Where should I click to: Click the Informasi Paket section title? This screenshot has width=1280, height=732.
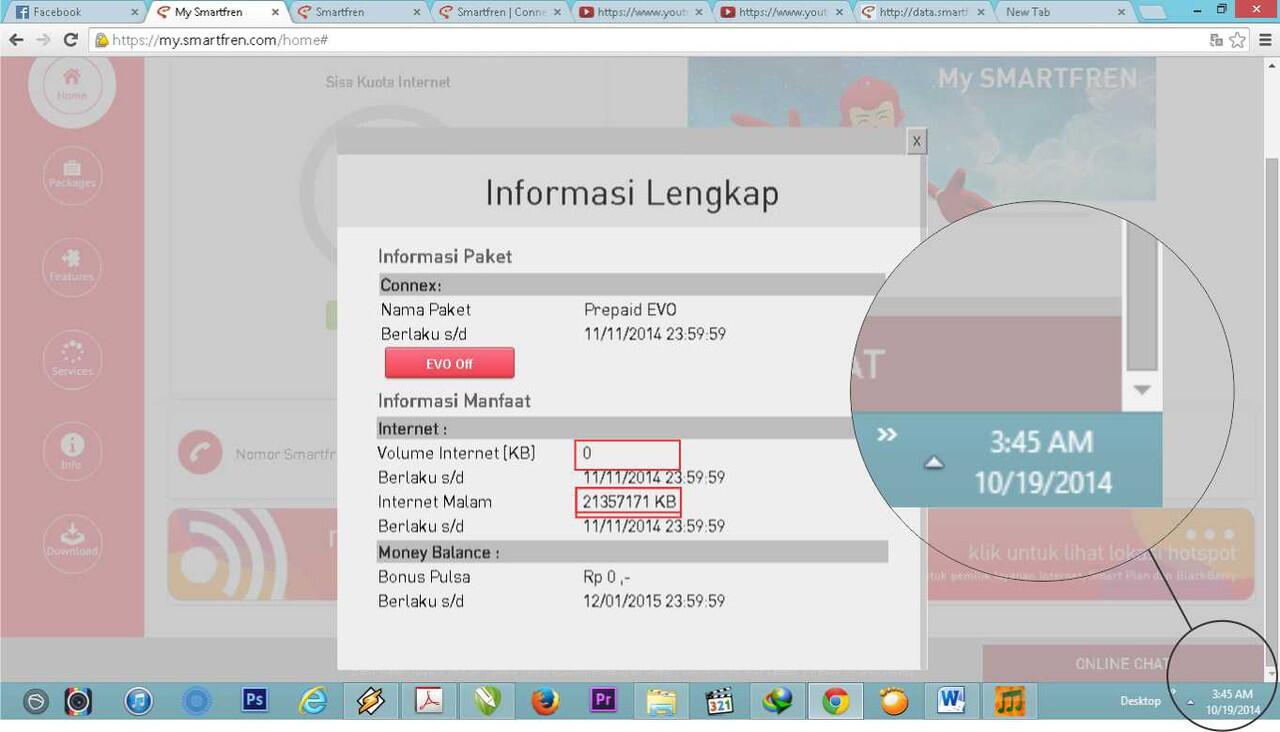click(x=445, y=256)
